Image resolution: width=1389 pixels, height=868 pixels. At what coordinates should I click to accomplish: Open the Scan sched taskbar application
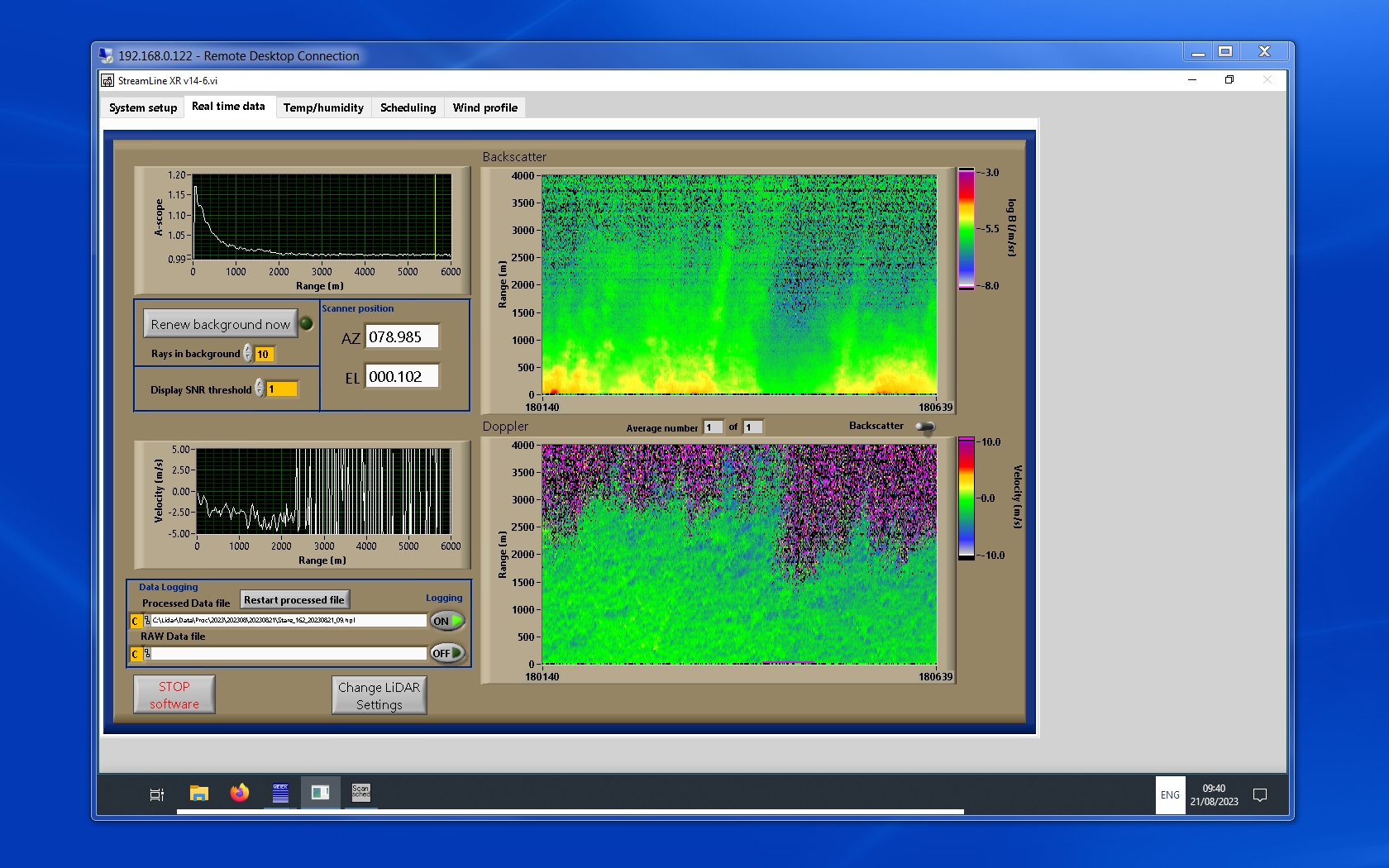[x=361, y=794]
